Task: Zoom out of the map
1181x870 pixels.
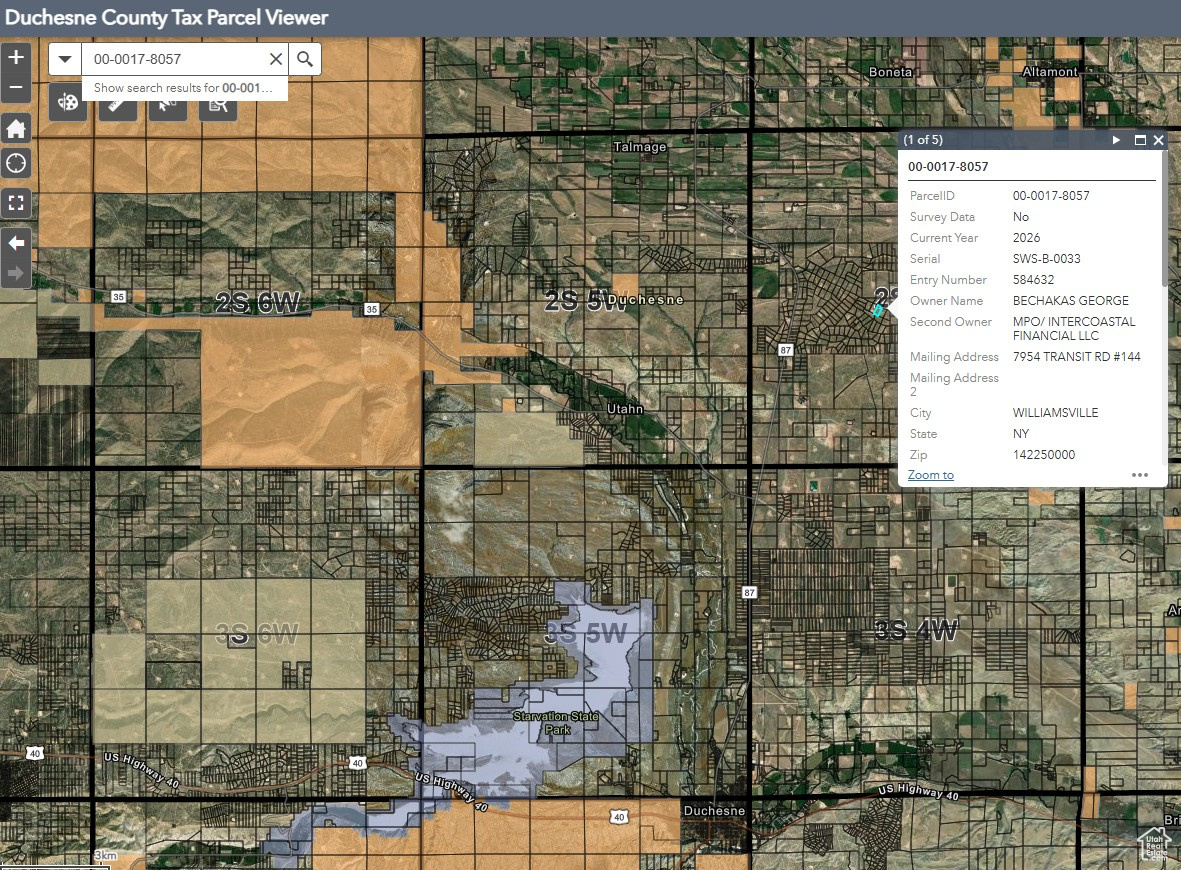Action: pos(16,88)
